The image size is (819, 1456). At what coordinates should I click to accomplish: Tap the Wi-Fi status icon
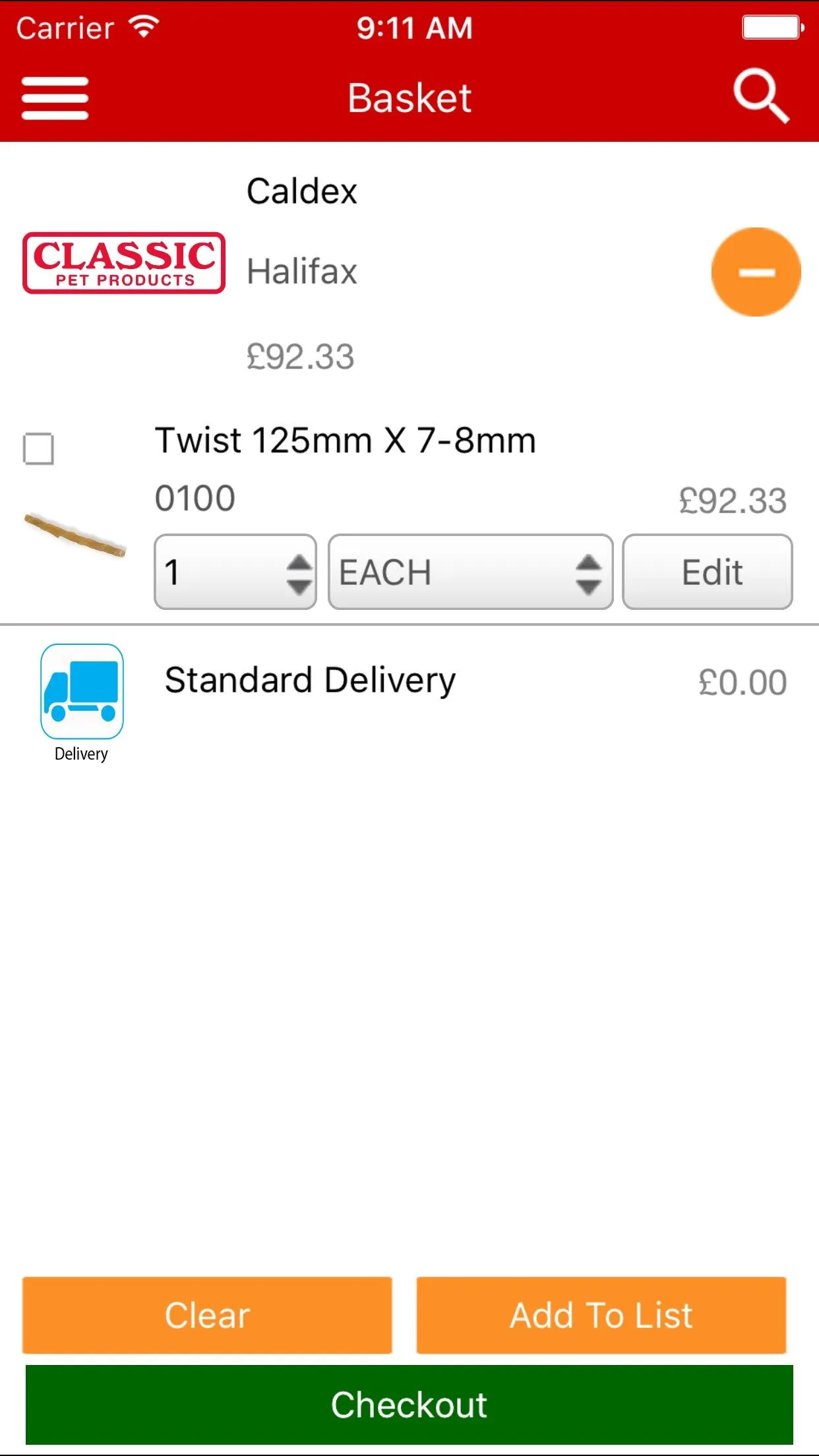[144, 27]
